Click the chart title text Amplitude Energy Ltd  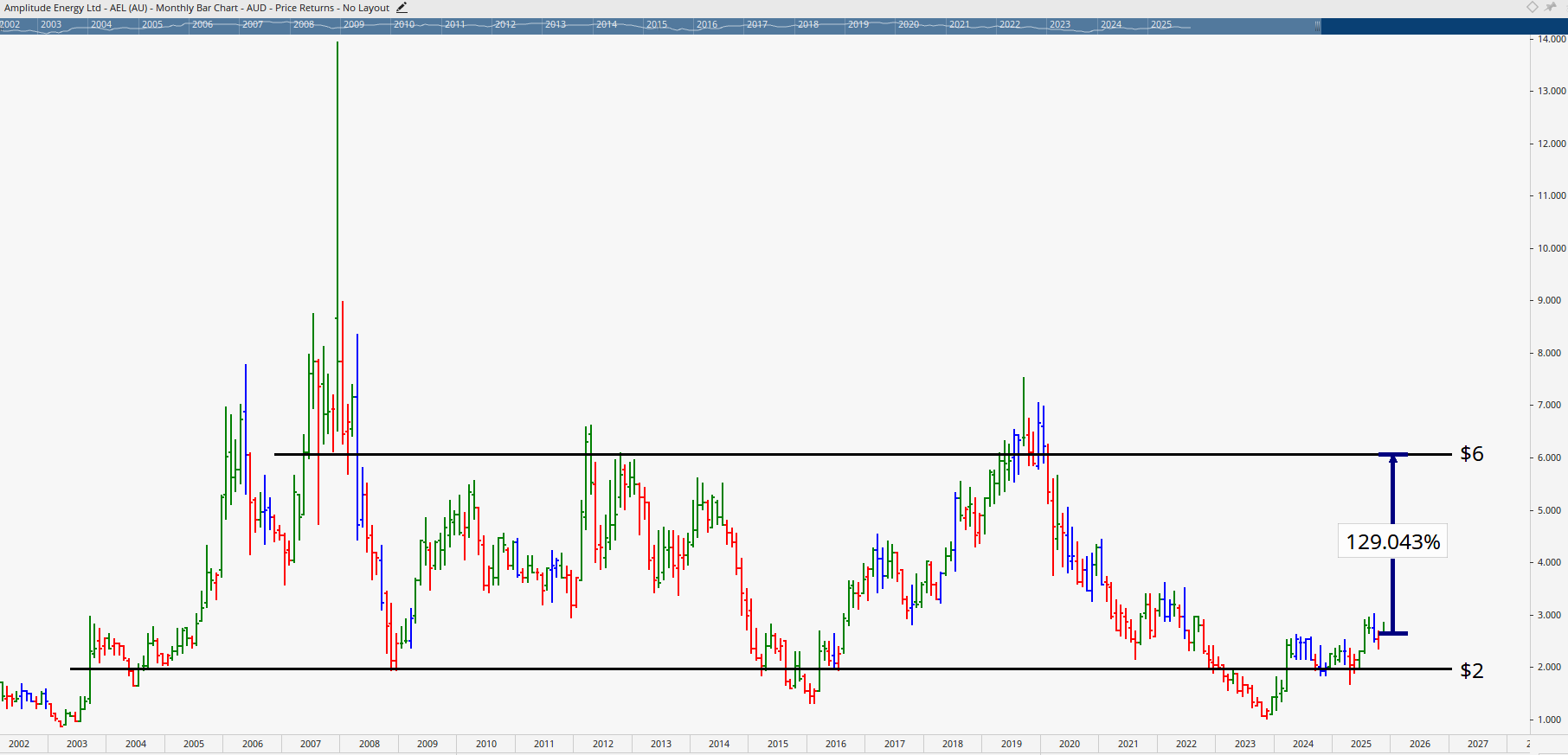coord(52,8)
